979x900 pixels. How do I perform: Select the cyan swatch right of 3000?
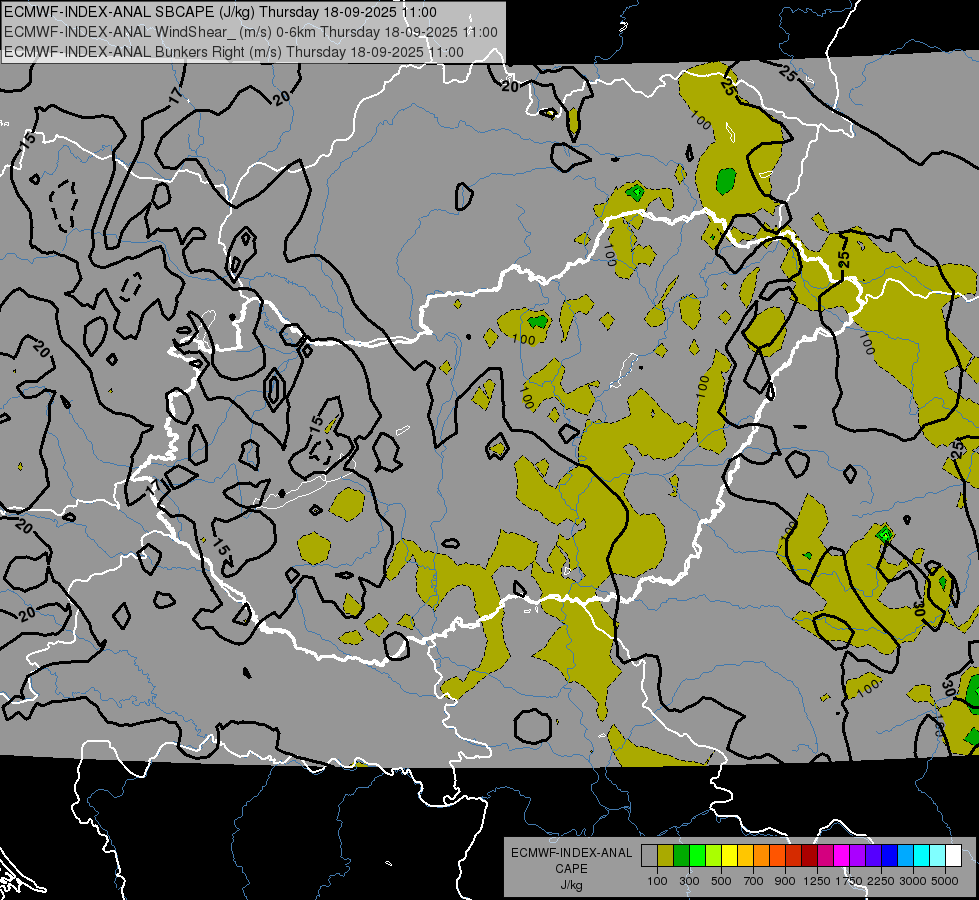[922, 856]
